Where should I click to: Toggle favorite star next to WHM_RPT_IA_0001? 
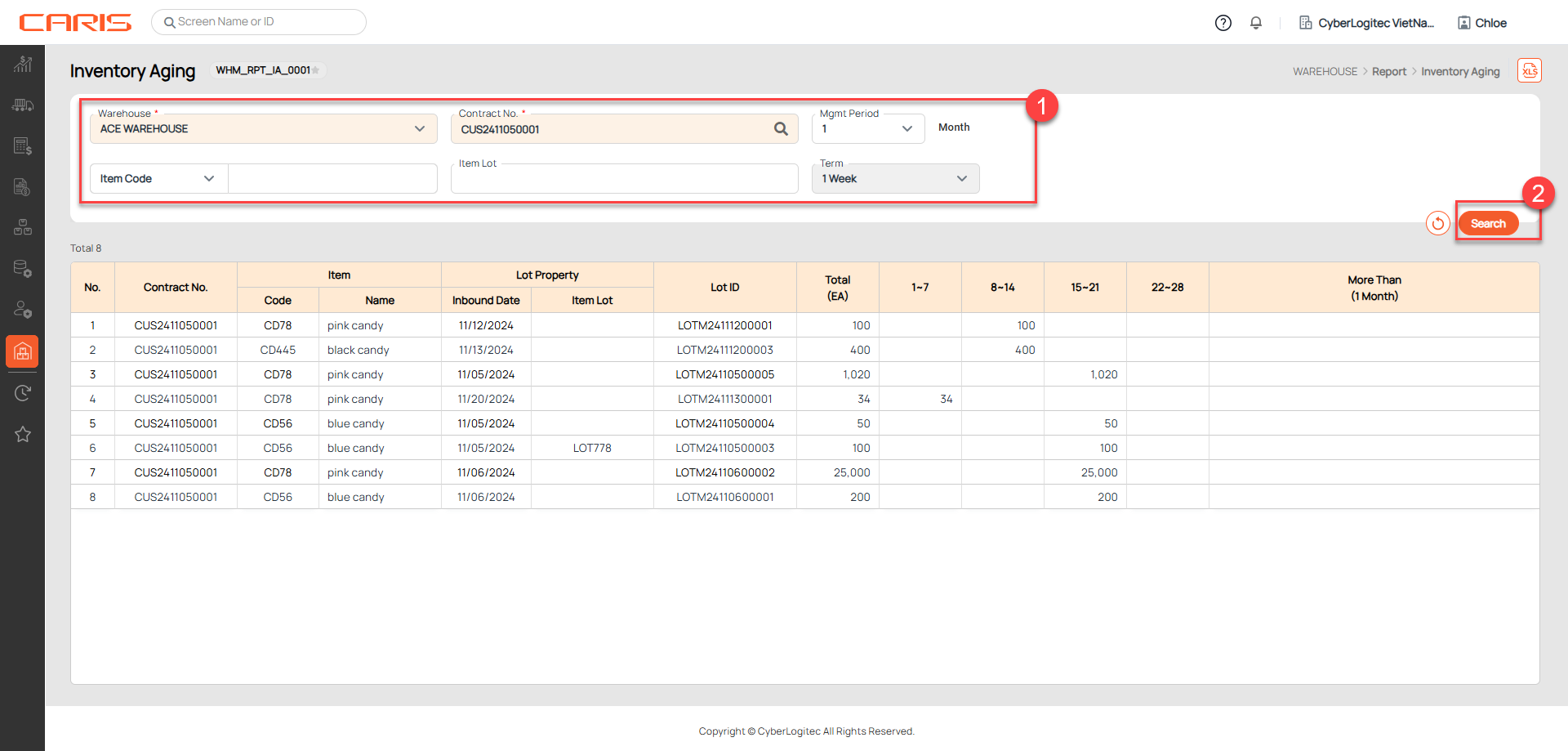click(x=316, y=70)
